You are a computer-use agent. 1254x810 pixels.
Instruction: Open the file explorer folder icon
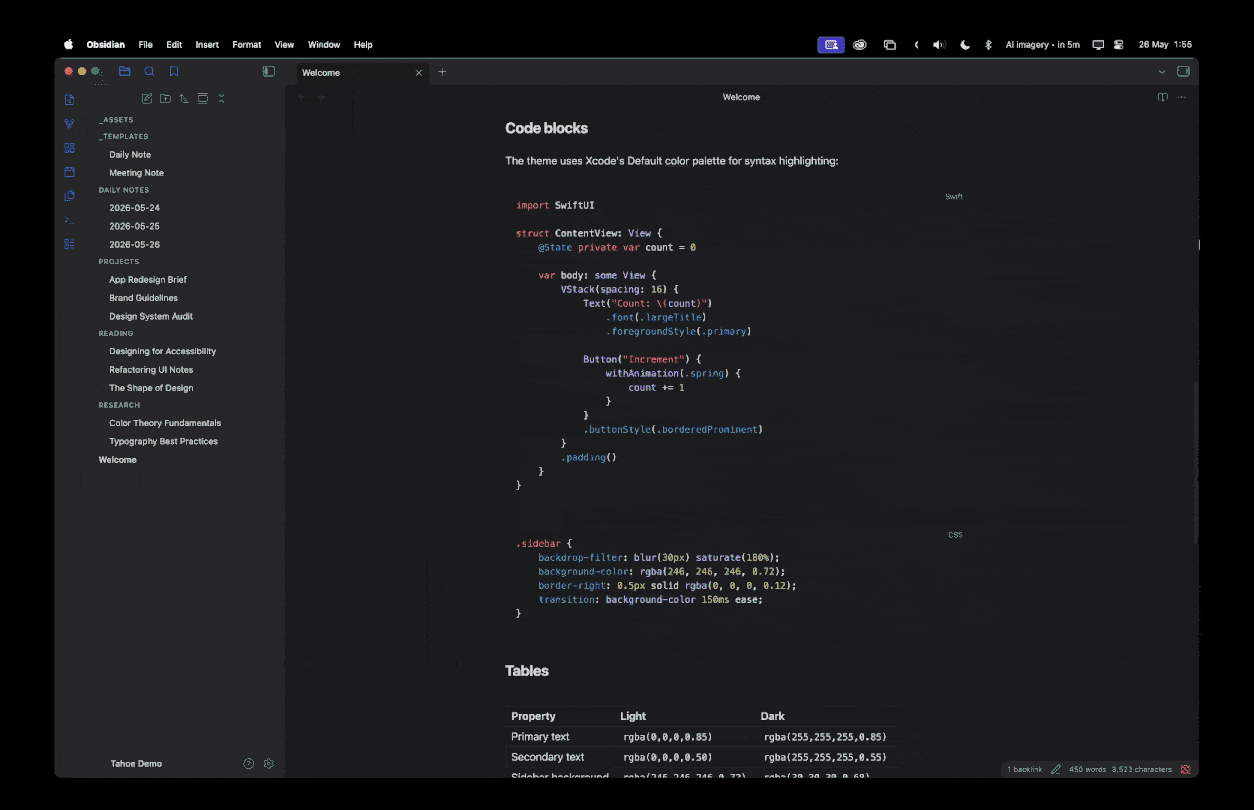pos(125,72)
